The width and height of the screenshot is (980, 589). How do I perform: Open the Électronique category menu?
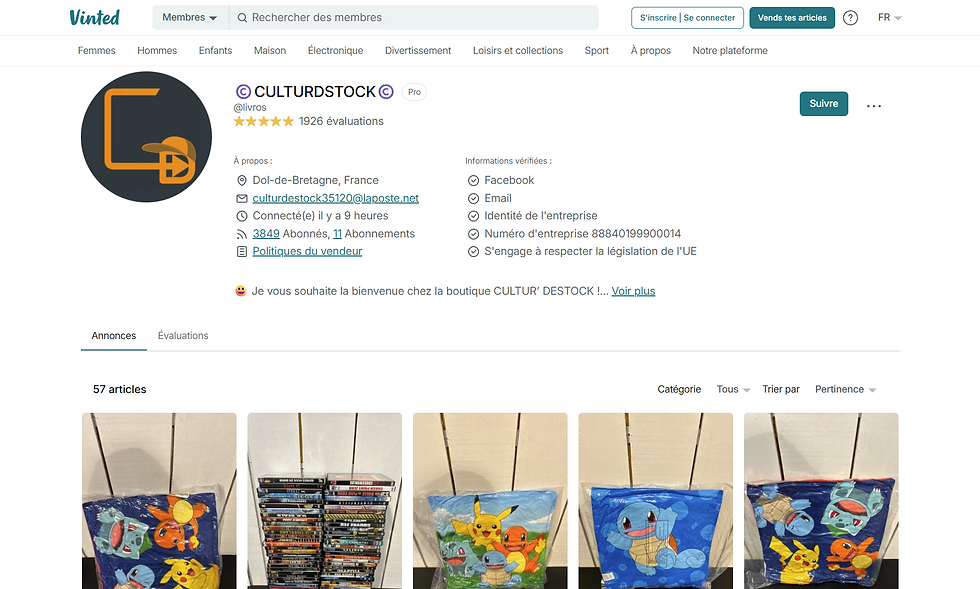(x=335, y=51)
